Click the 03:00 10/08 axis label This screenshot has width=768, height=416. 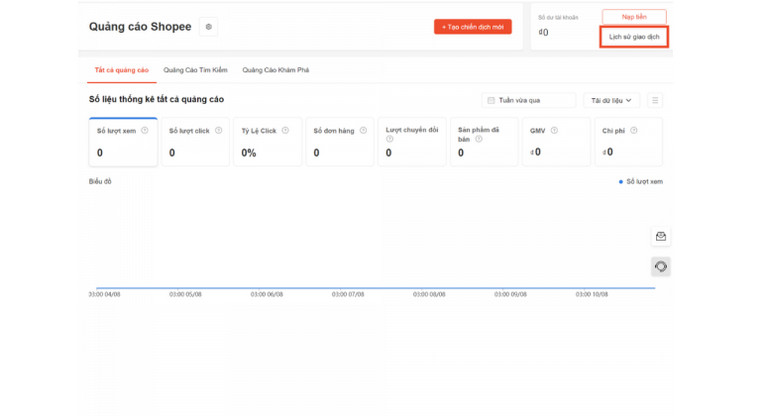pyautogui.click(x=592, y=294)
